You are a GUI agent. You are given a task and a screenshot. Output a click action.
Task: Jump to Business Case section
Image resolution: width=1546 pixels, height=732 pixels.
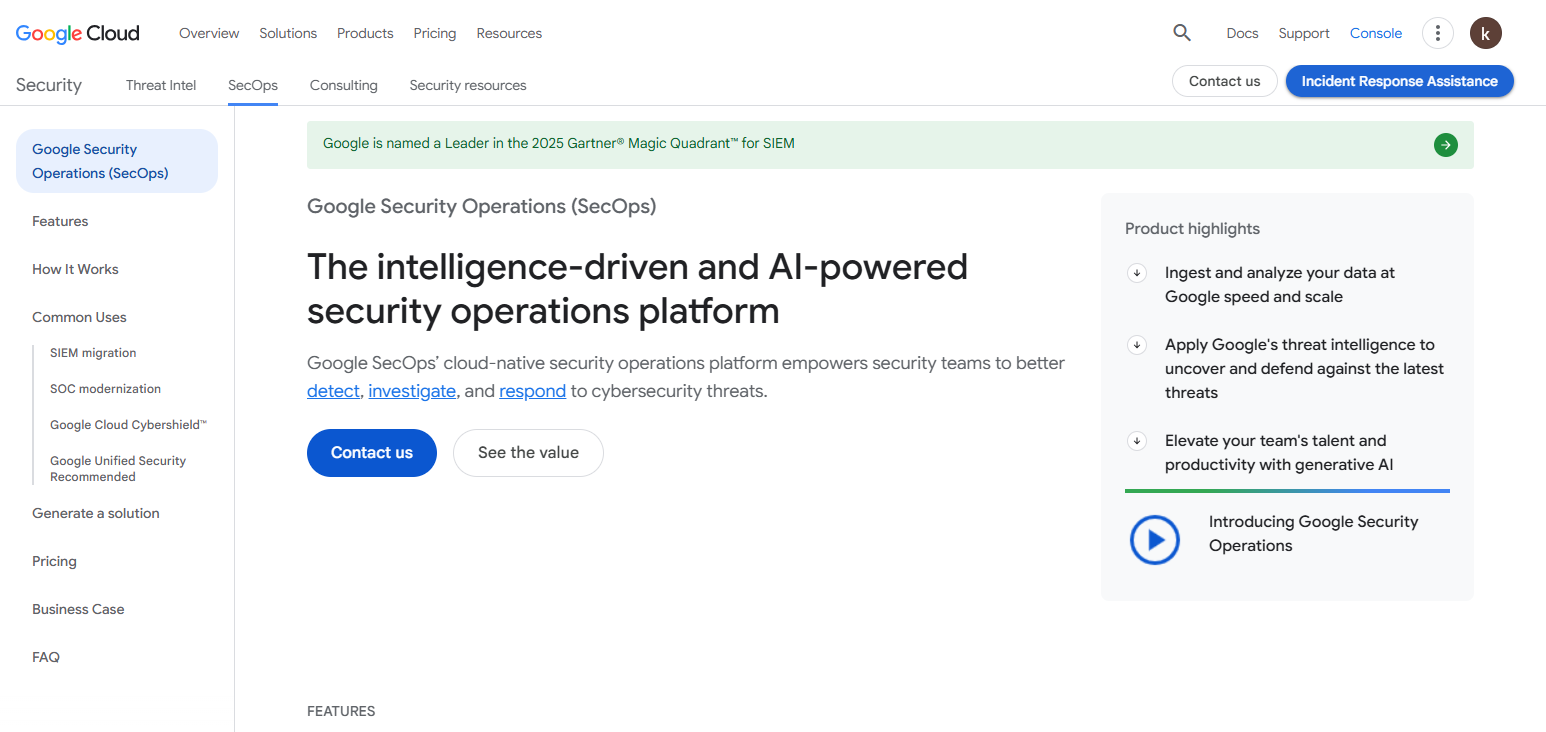point(78,609)
